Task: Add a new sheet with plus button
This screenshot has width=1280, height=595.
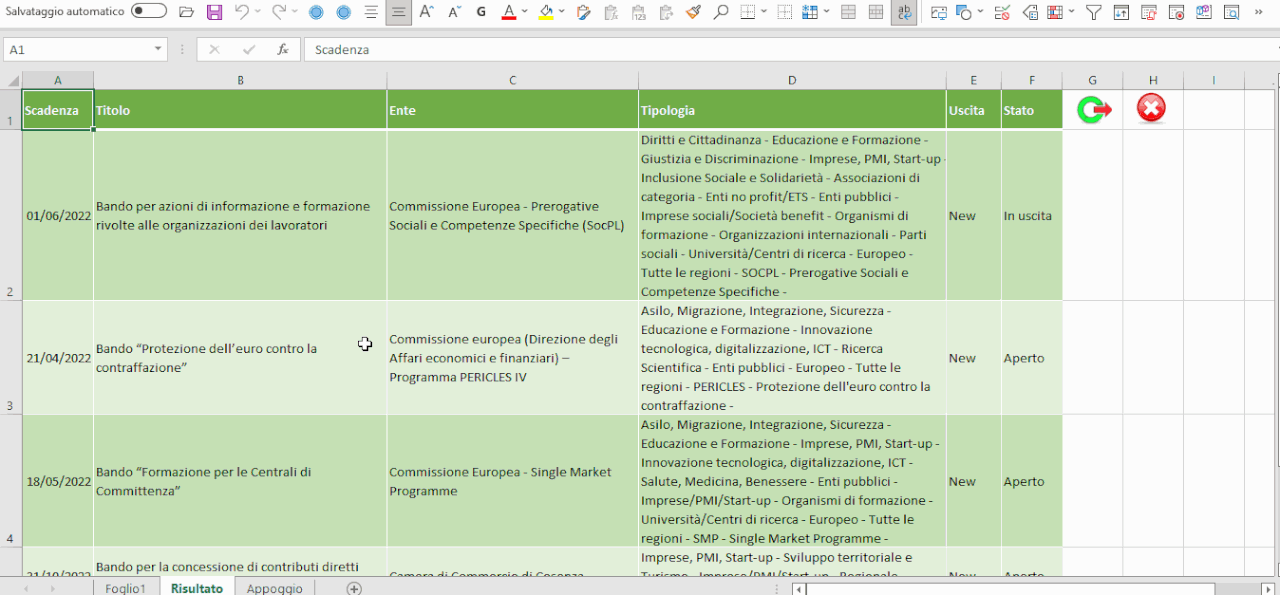Action: pyautogui.click(x=353, y=588)
